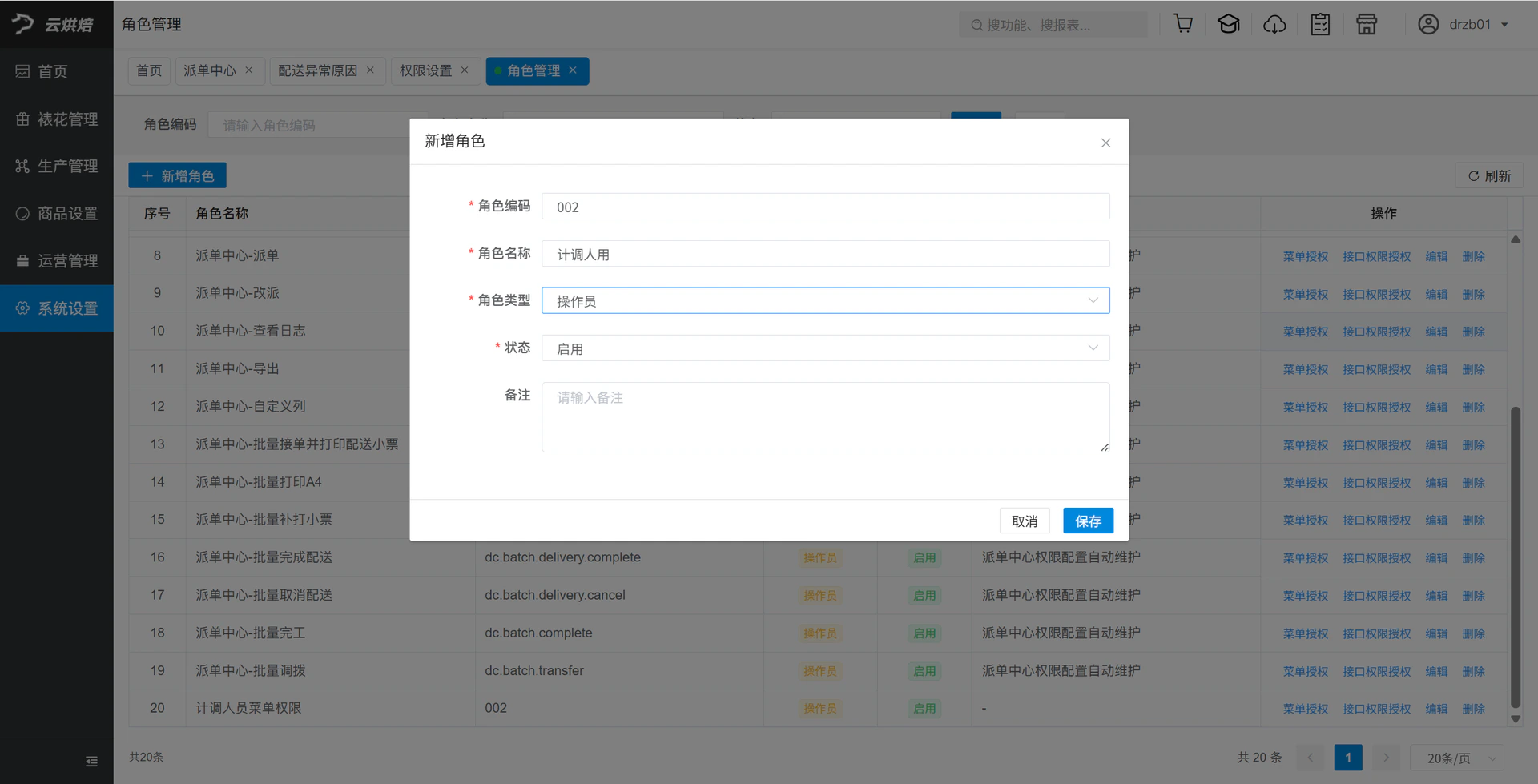
Task: Click the 备注 textarea
Action: point(825,416)
